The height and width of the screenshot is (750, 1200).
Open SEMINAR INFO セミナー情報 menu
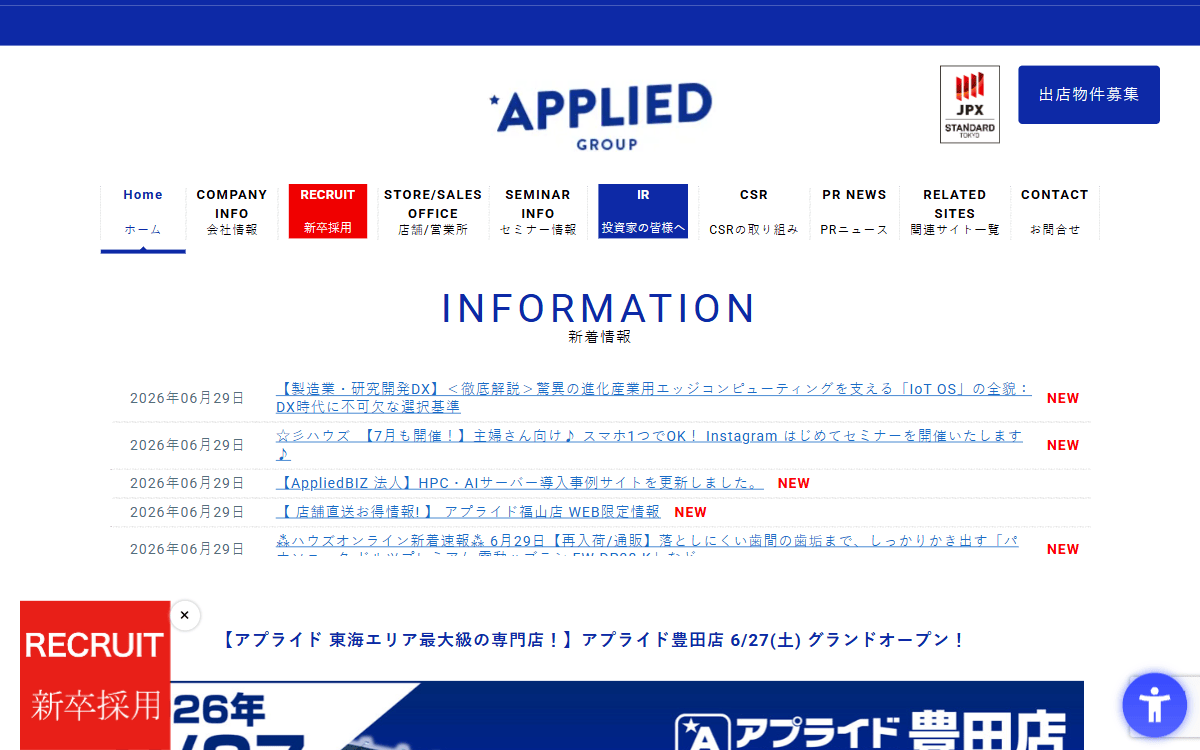[x=538, y=212]
